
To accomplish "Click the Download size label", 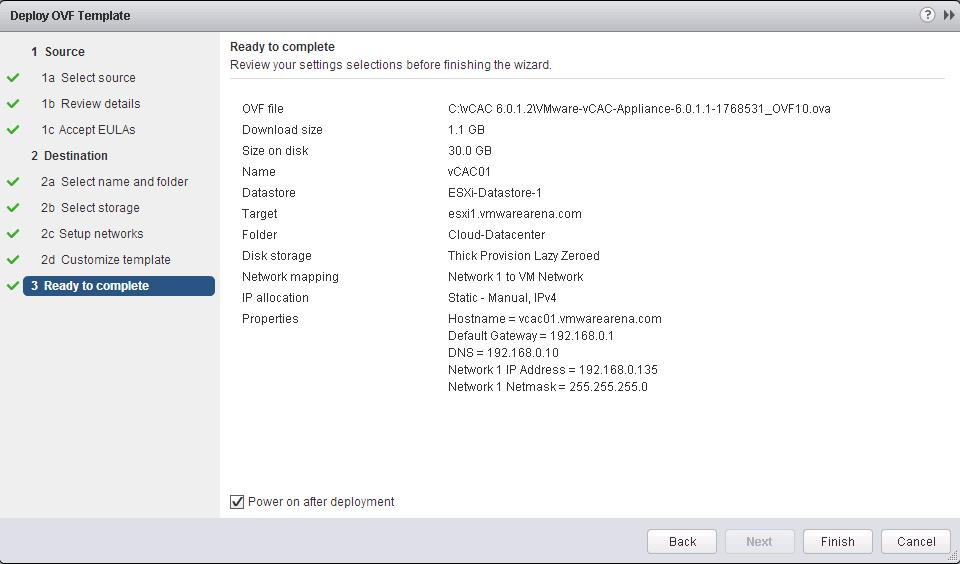I will coord(282,130).
